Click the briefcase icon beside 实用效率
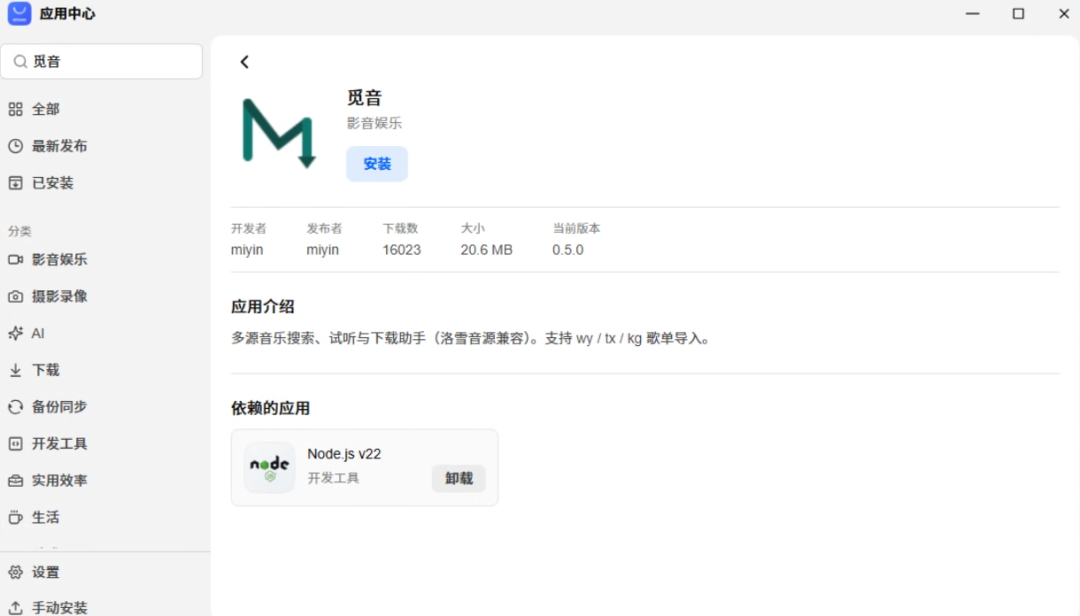This screenshot has height=616, width=1080. point(15,480)
